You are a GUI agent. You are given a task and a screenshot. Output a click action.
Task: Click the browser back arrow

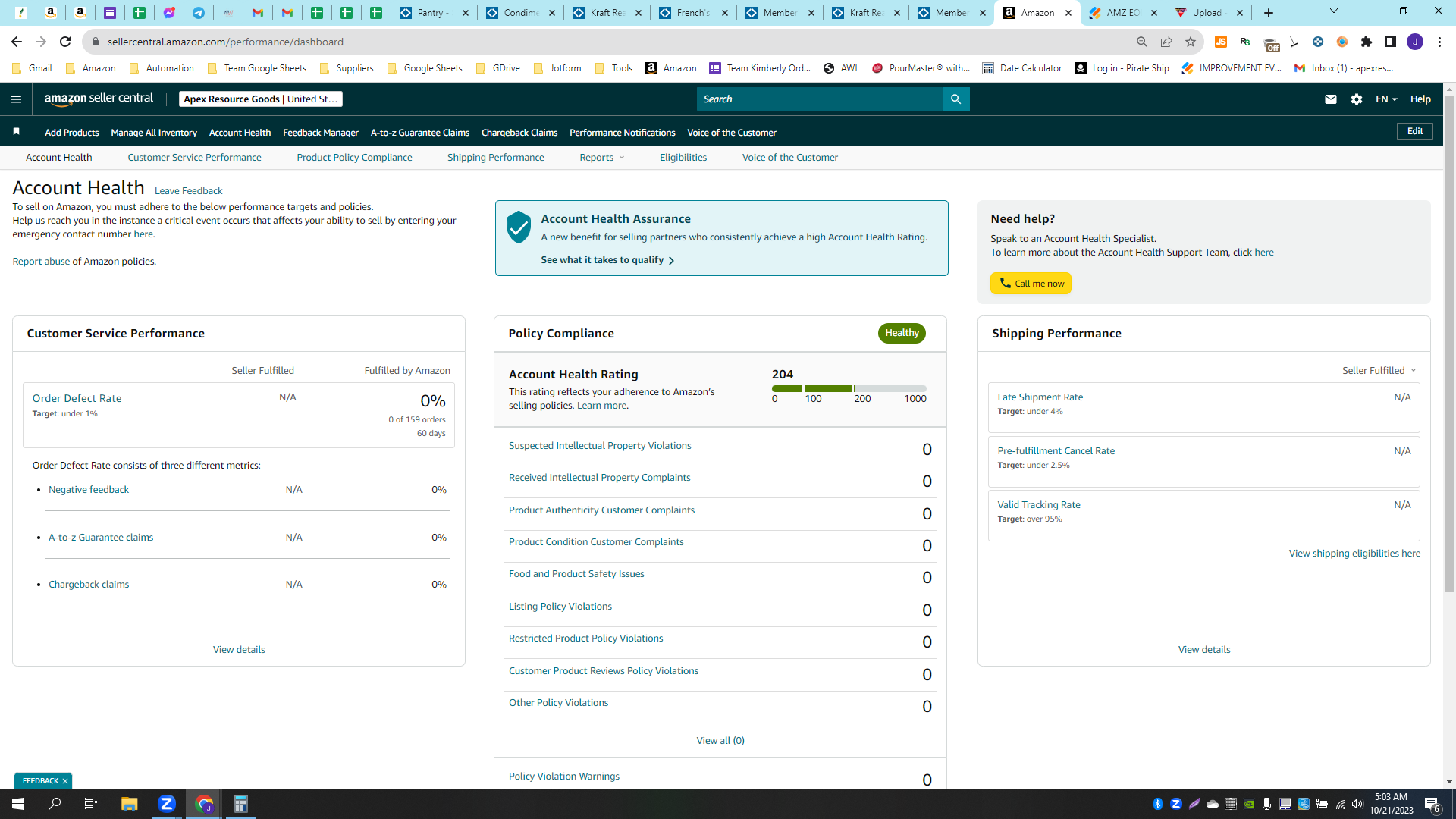point(17,42)
